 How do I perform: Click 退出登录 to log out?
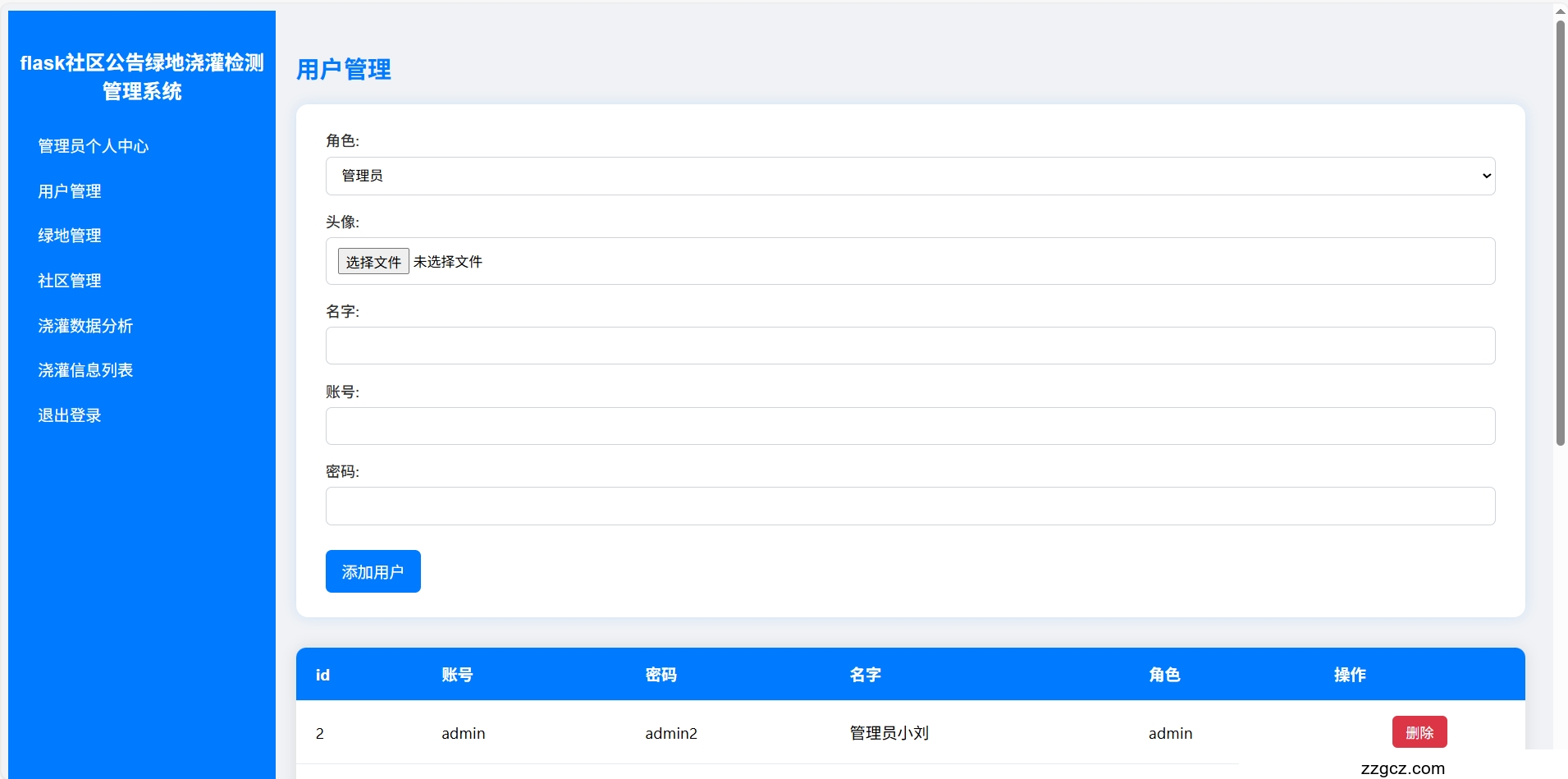coord(70,415)
